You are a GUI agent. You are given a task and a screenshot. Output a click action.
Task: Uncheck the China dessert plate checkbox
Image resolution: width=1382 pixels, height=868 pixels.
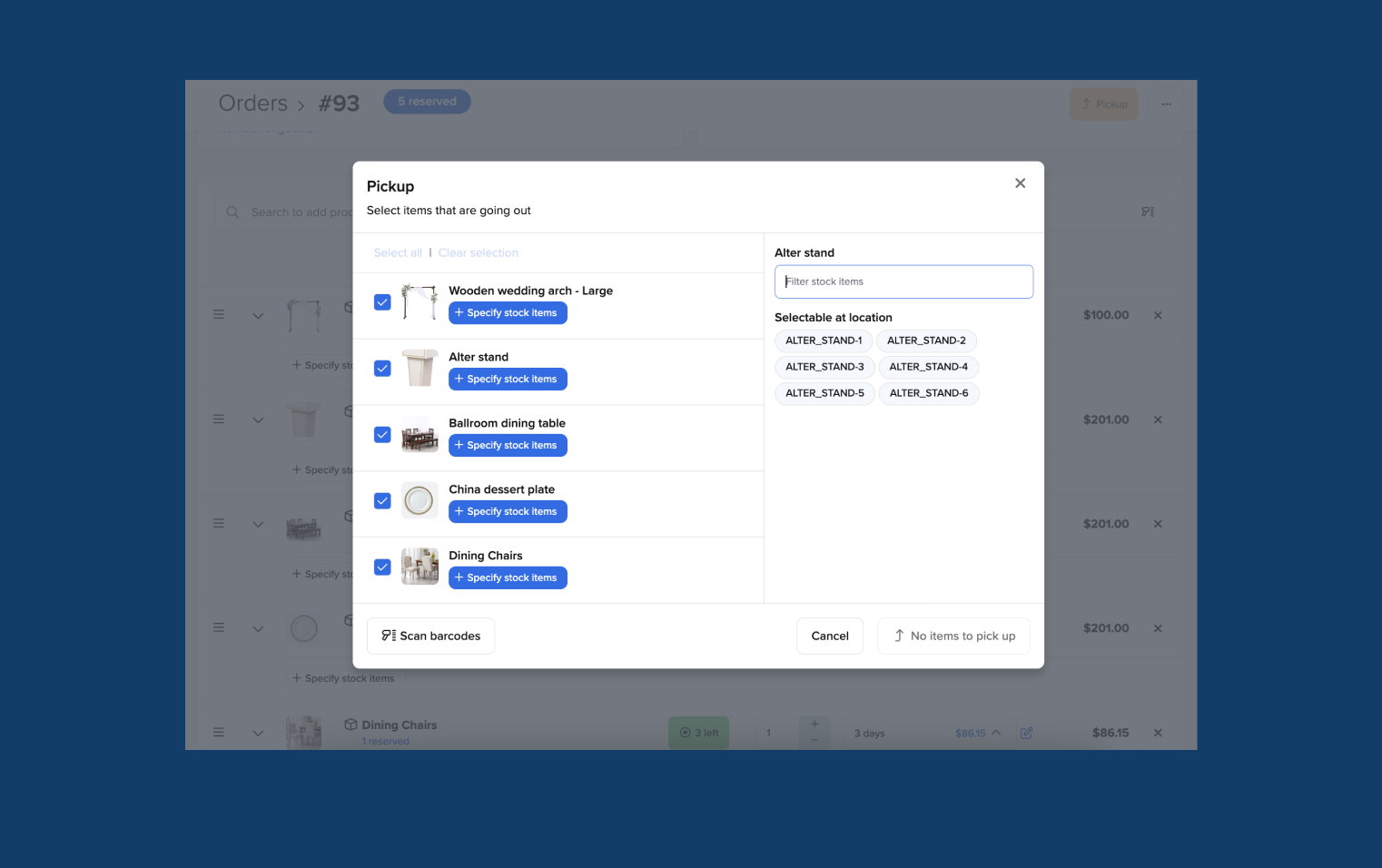(382, 501)
